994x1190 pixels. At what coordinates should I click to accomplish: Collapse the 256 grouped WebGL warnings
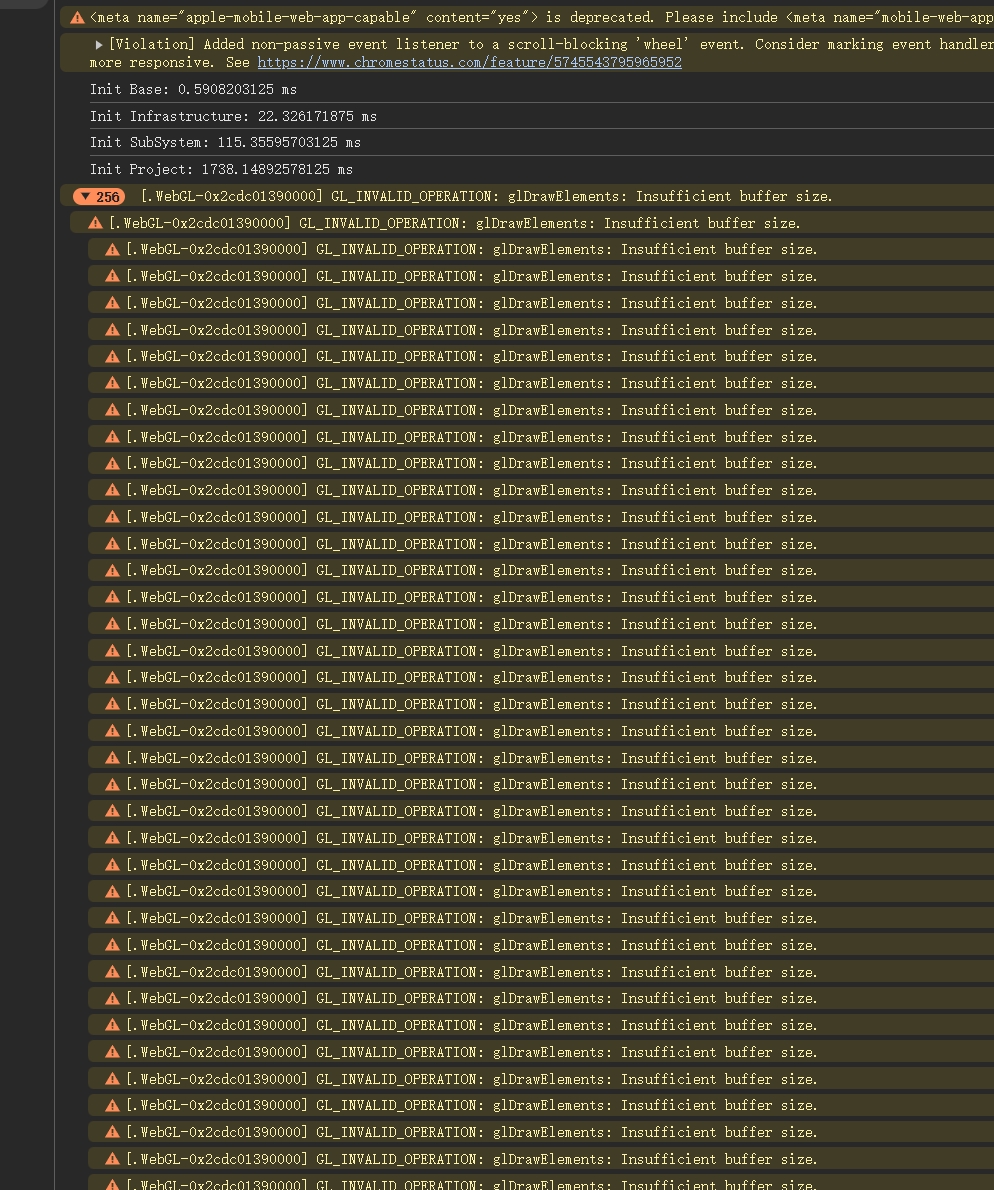pyautogui.click(x=86, y=197)
